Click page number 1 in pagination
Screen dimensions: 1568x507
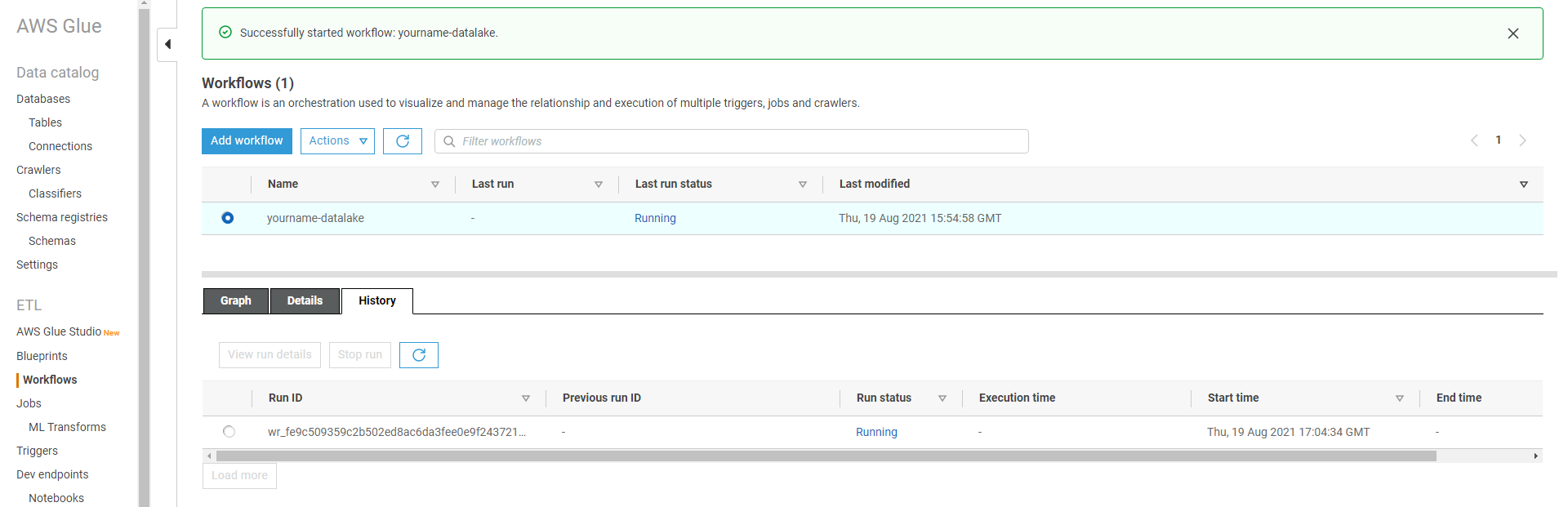[x=1499, y=140]
